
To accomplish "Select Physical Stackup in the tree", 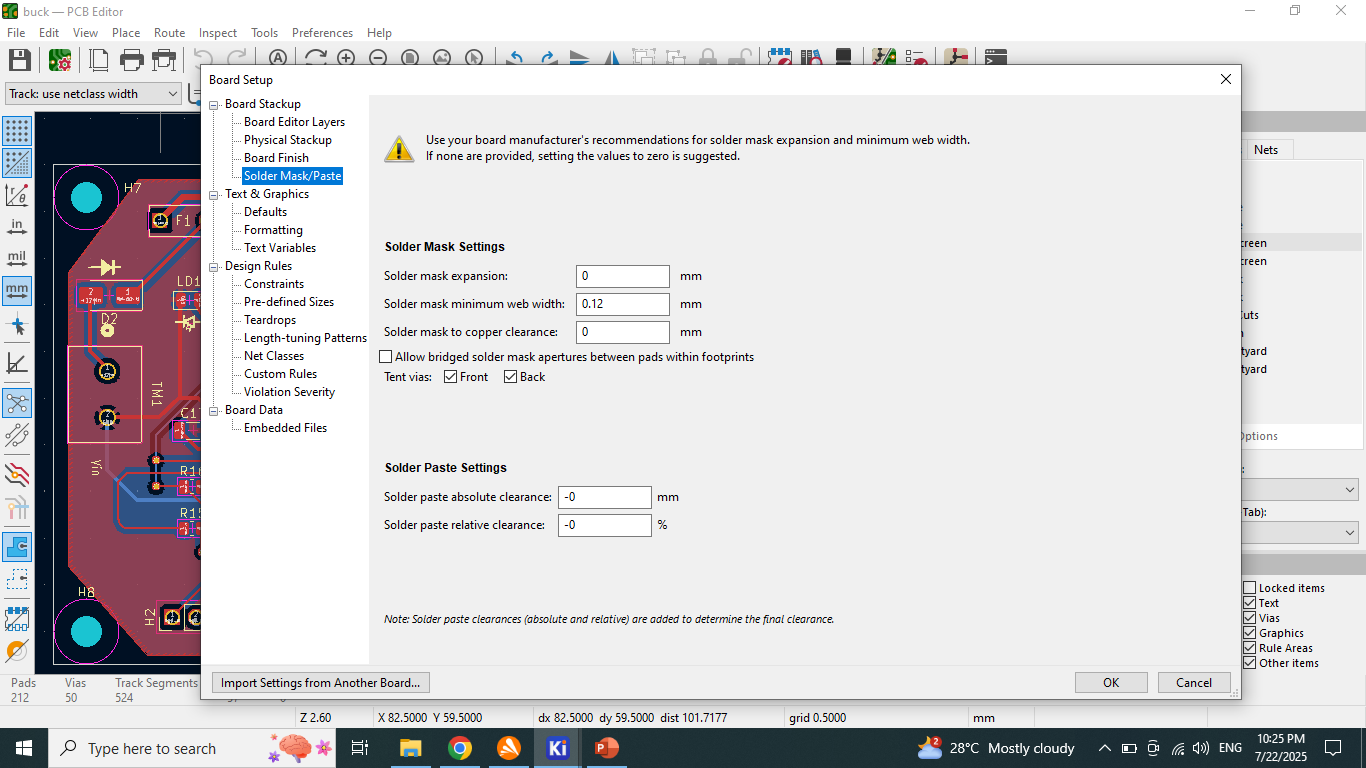I will pyautogui.click(x=288, y=140).
